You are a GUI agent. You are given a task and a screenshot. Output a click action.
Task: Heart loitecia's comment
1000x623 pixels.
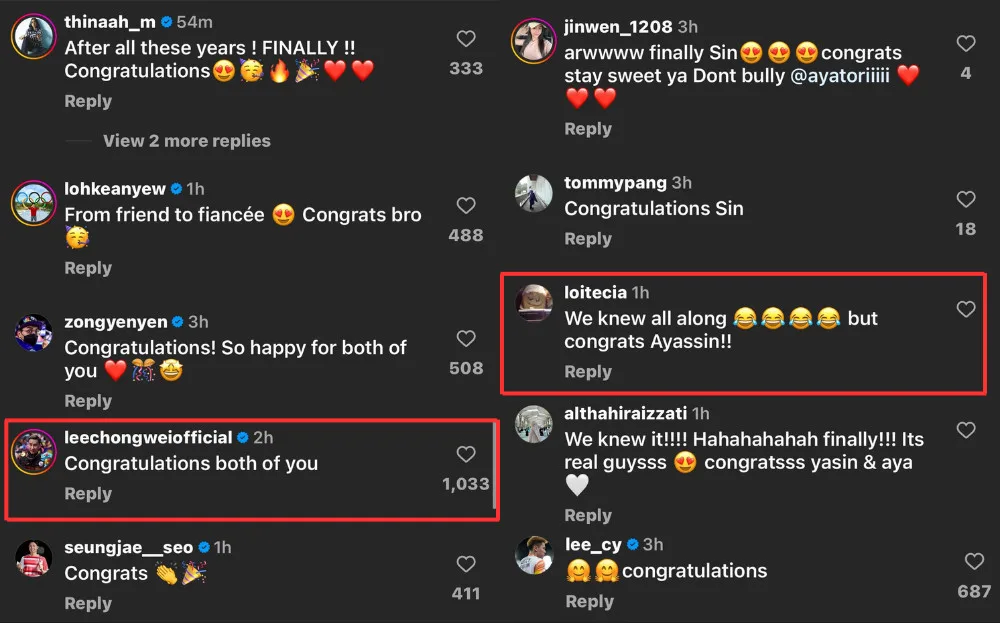point(966,309)
